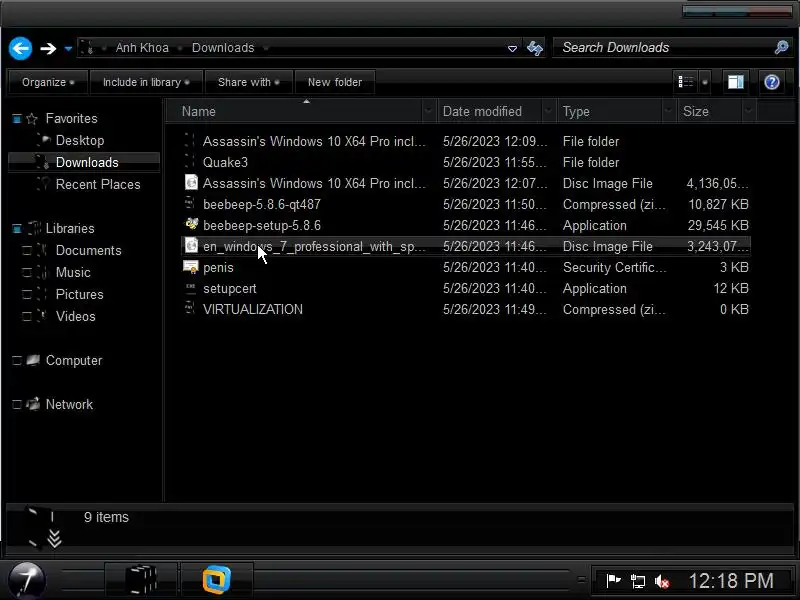800x600 pixels.
Task: Click the beebeep-5.8.6-qt487 zip icon
Action: pyautogui.click(x=190, y=204)
